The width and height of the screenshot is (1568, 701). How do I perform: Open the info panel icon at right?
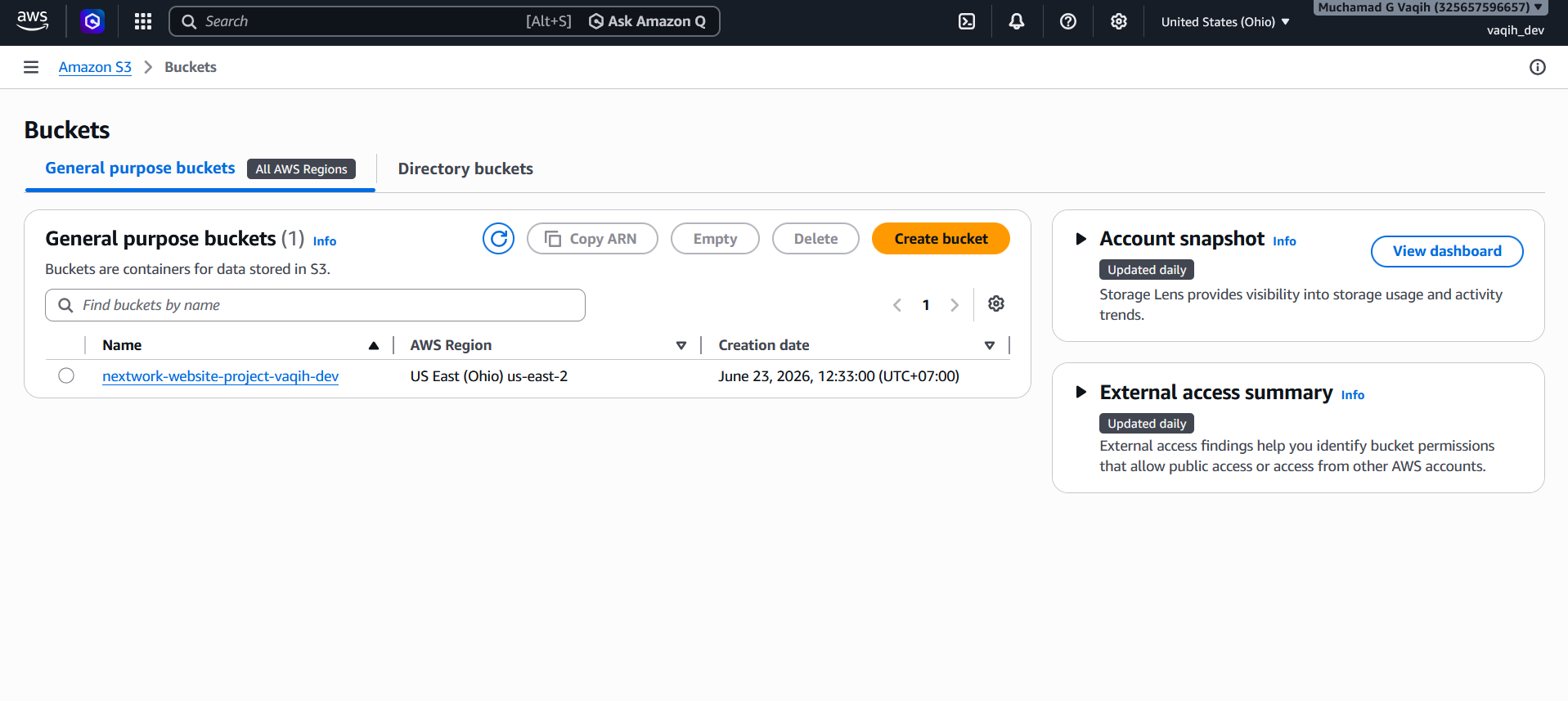1538,67
